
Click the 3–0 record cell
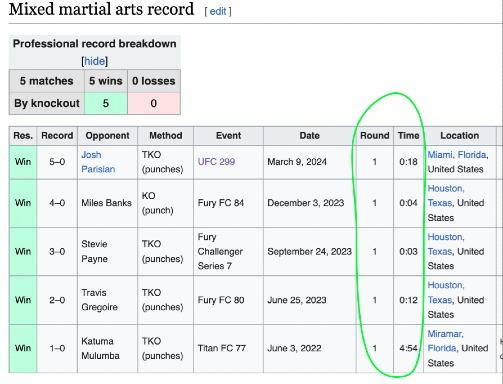(x=57, y=251)
